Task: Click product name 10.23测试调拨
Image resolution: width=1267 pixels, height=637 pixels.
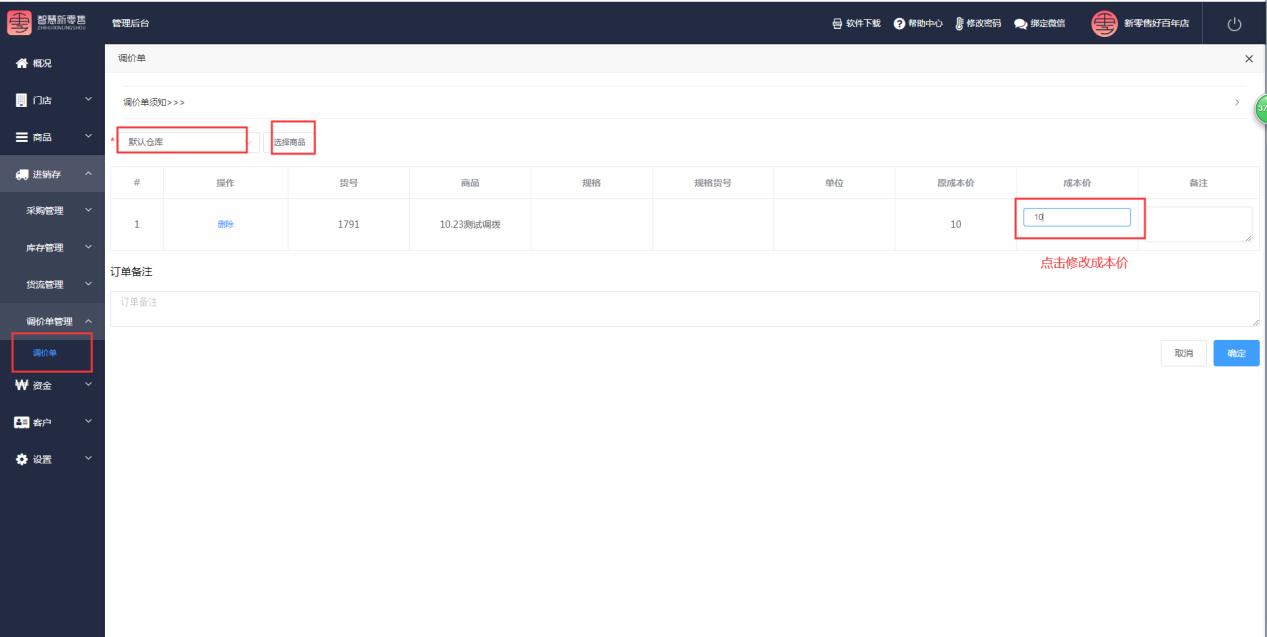Action: [470, 224]
